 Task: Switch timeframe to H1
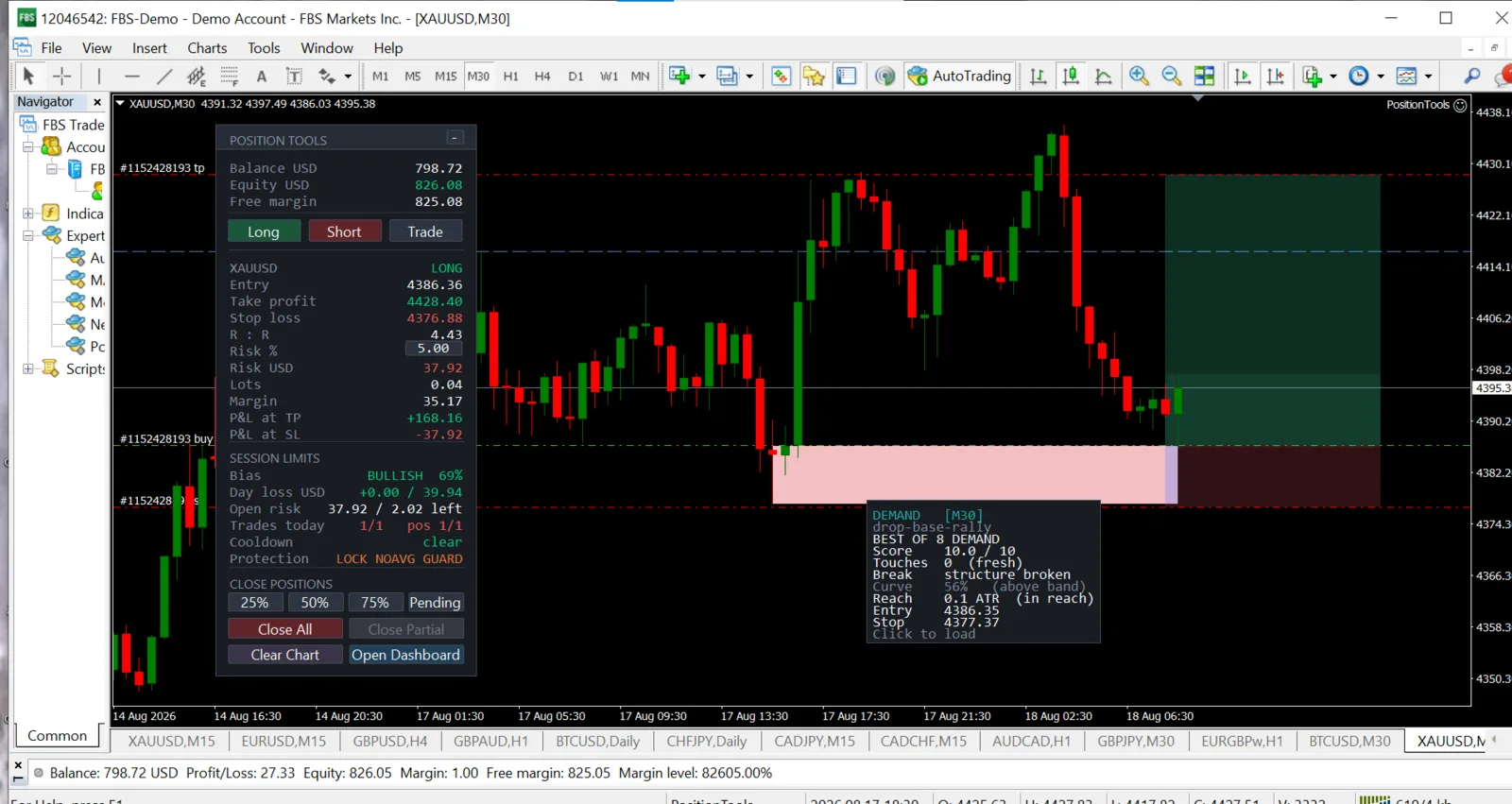(x=510, y=76)
